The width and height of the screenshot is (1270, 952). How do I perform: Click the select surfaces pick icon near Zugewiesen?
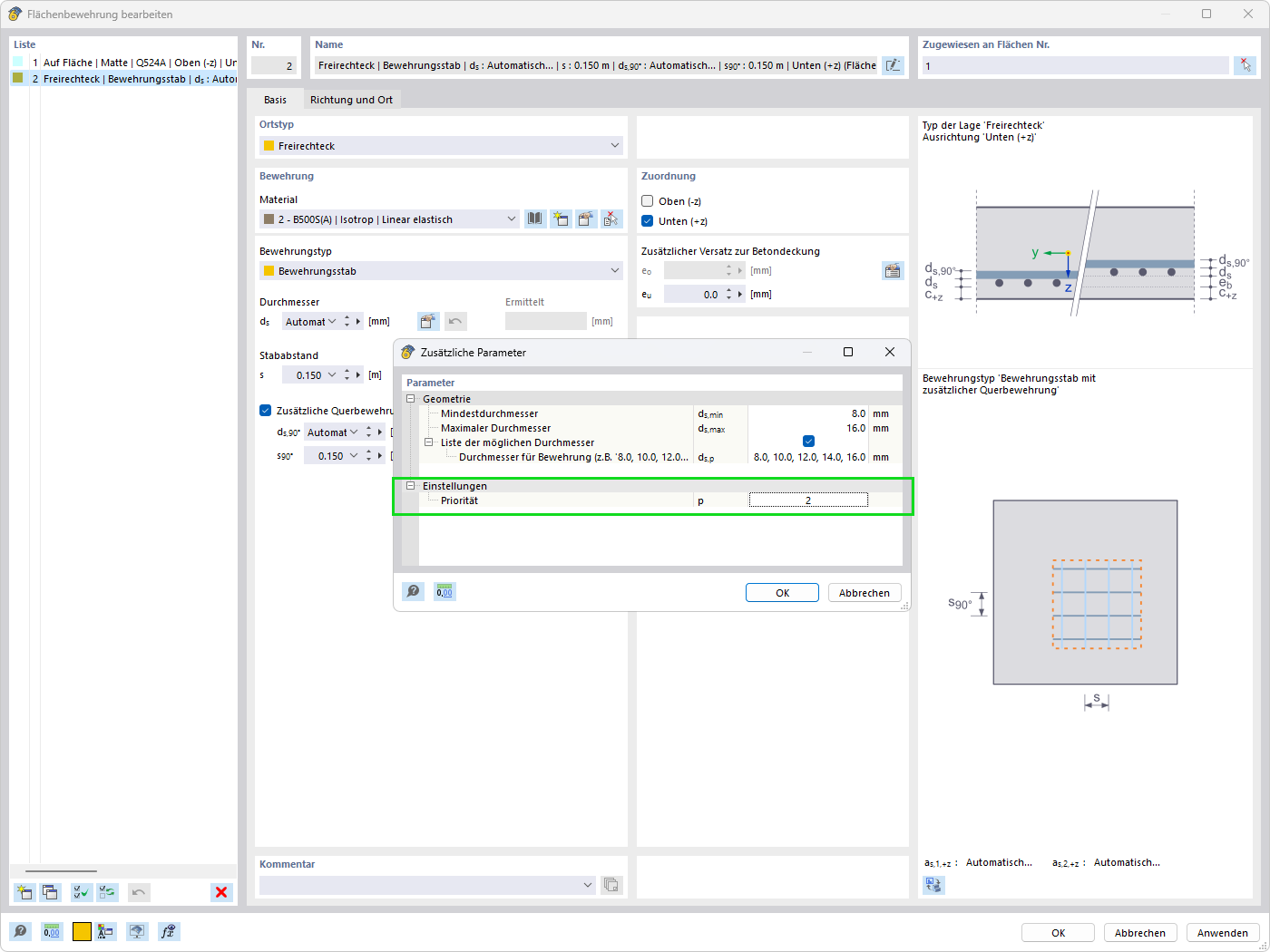tap(1246, 64)
